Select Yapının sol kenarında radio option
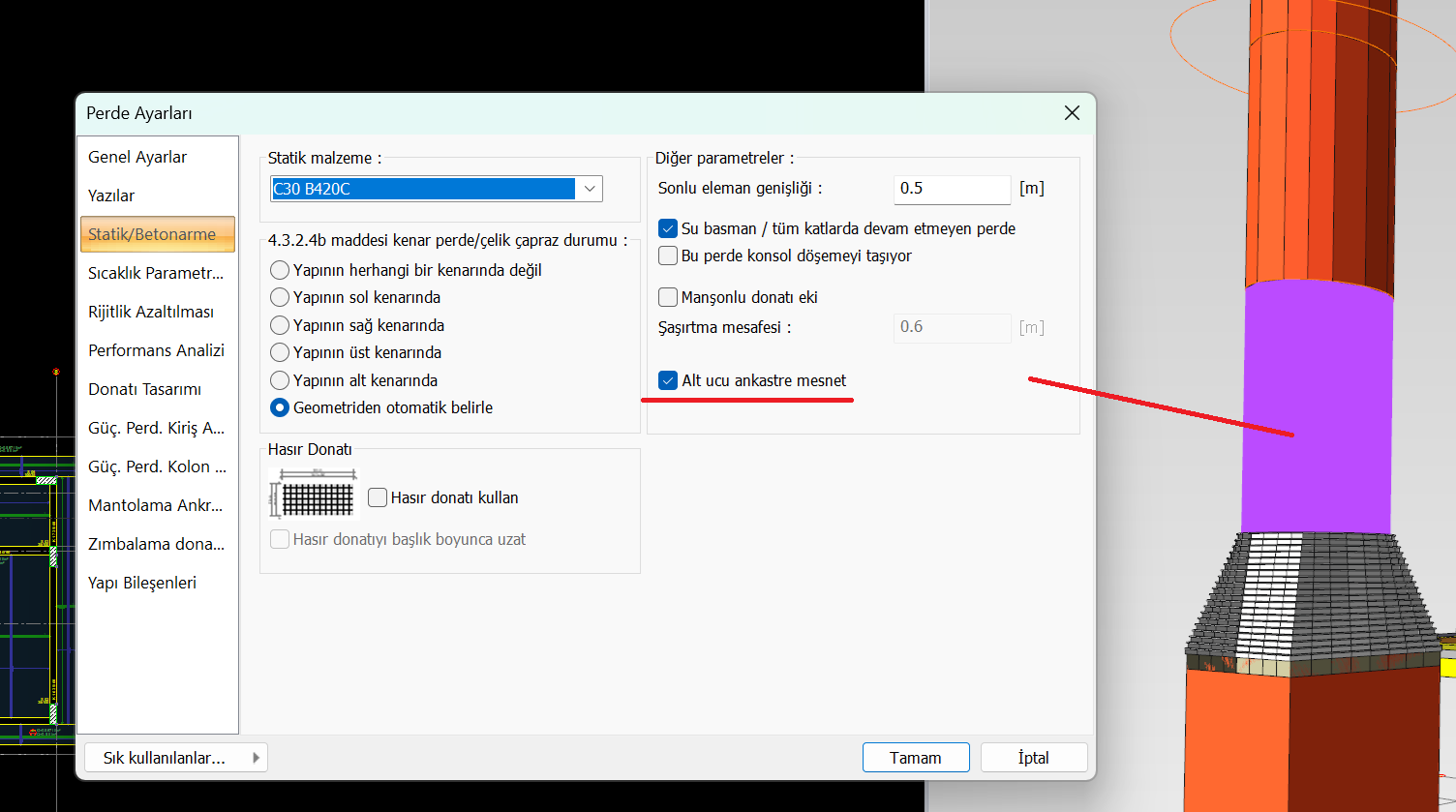Screen dimensions: 1456x812 pyautogui.click(x=281, y=297)
